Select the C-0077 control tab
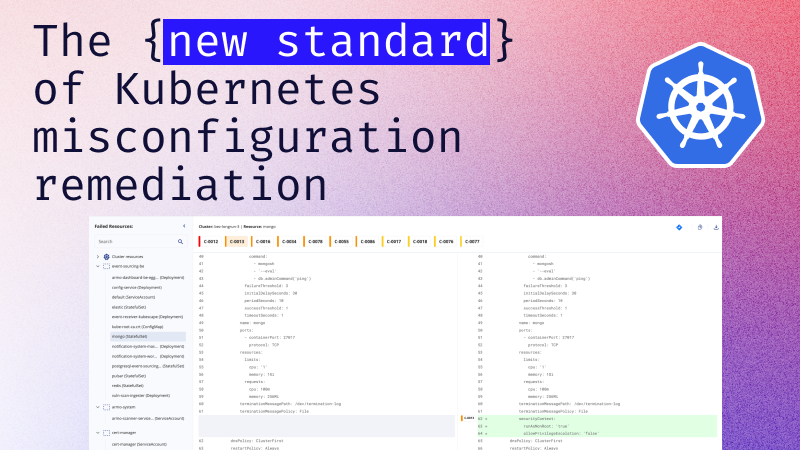Image resolution: width=800 pixels, height=450 pixels. (471, 242)
